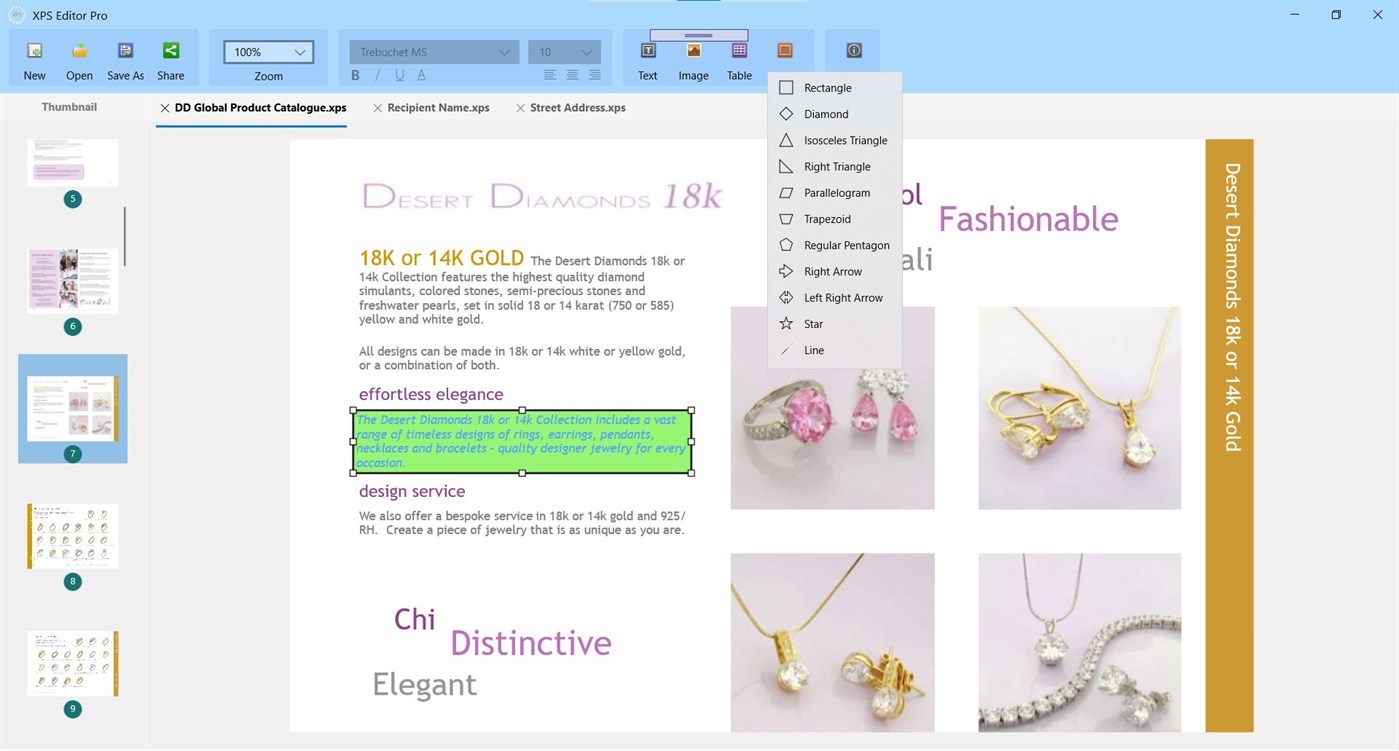The width and height of the screenshot is (1399, 751).
Task: Save the document using Save As
Action: (125, 57)
